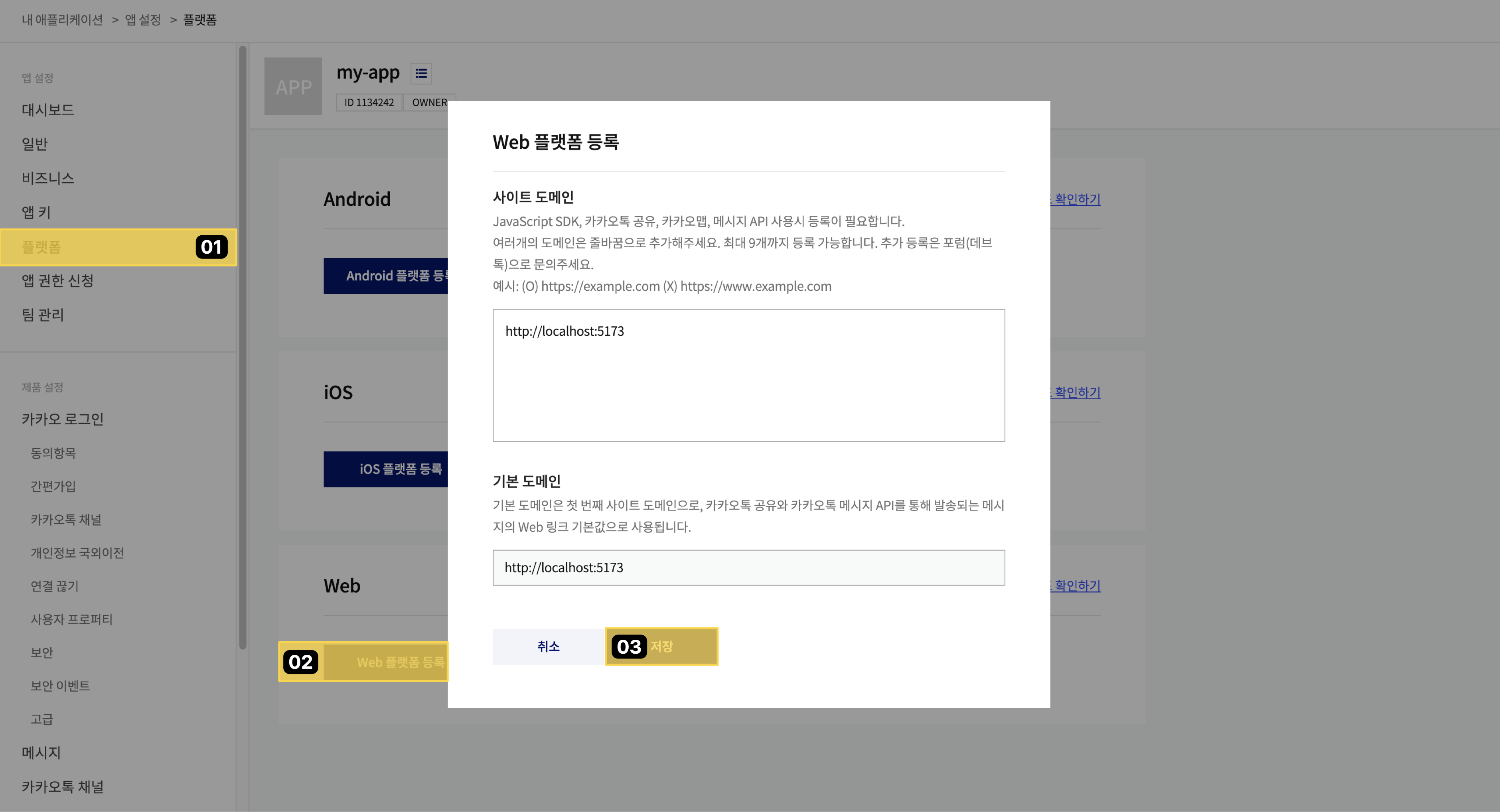This screenshot has height=812, width=1500.
Task: Click 확인하기 link in Android section
Action: (x=1077, y=199)
